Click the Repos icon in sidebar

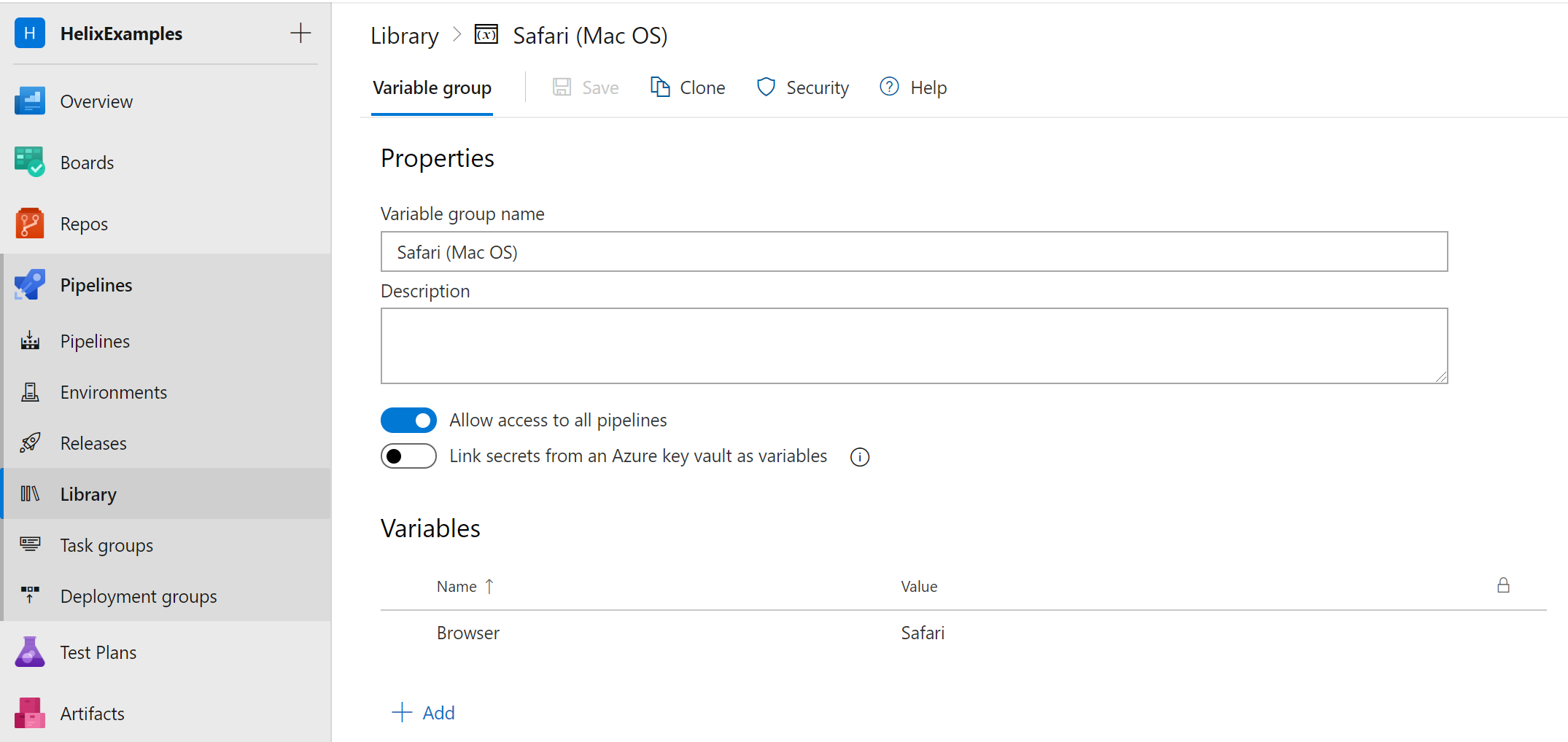[29, 223]
